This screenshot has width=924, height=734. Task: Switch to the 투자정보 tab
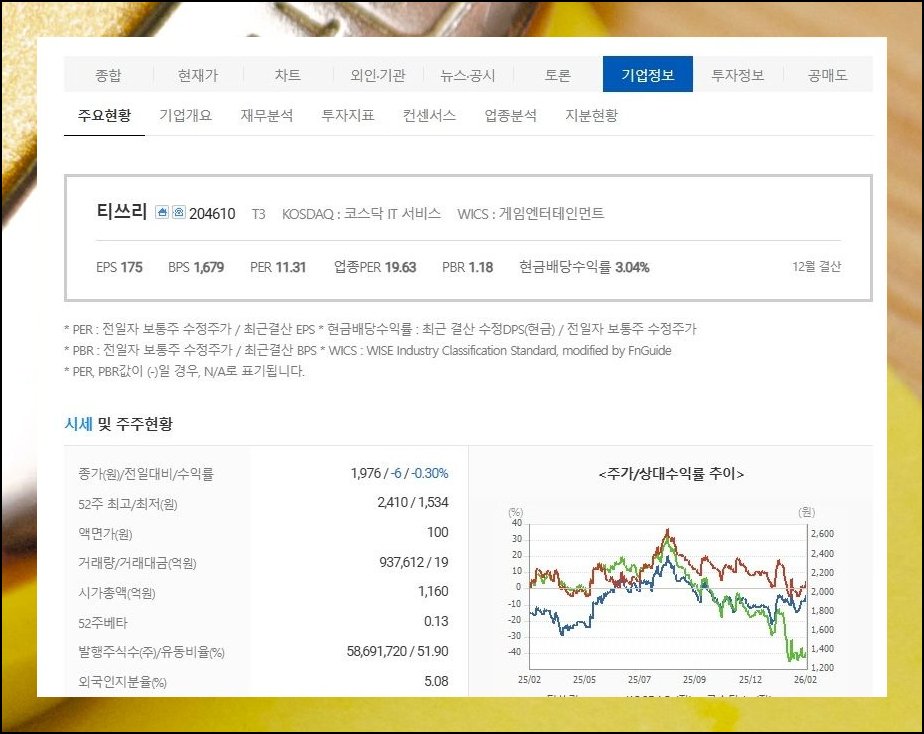pyautogui.click(x=738, y=75)
